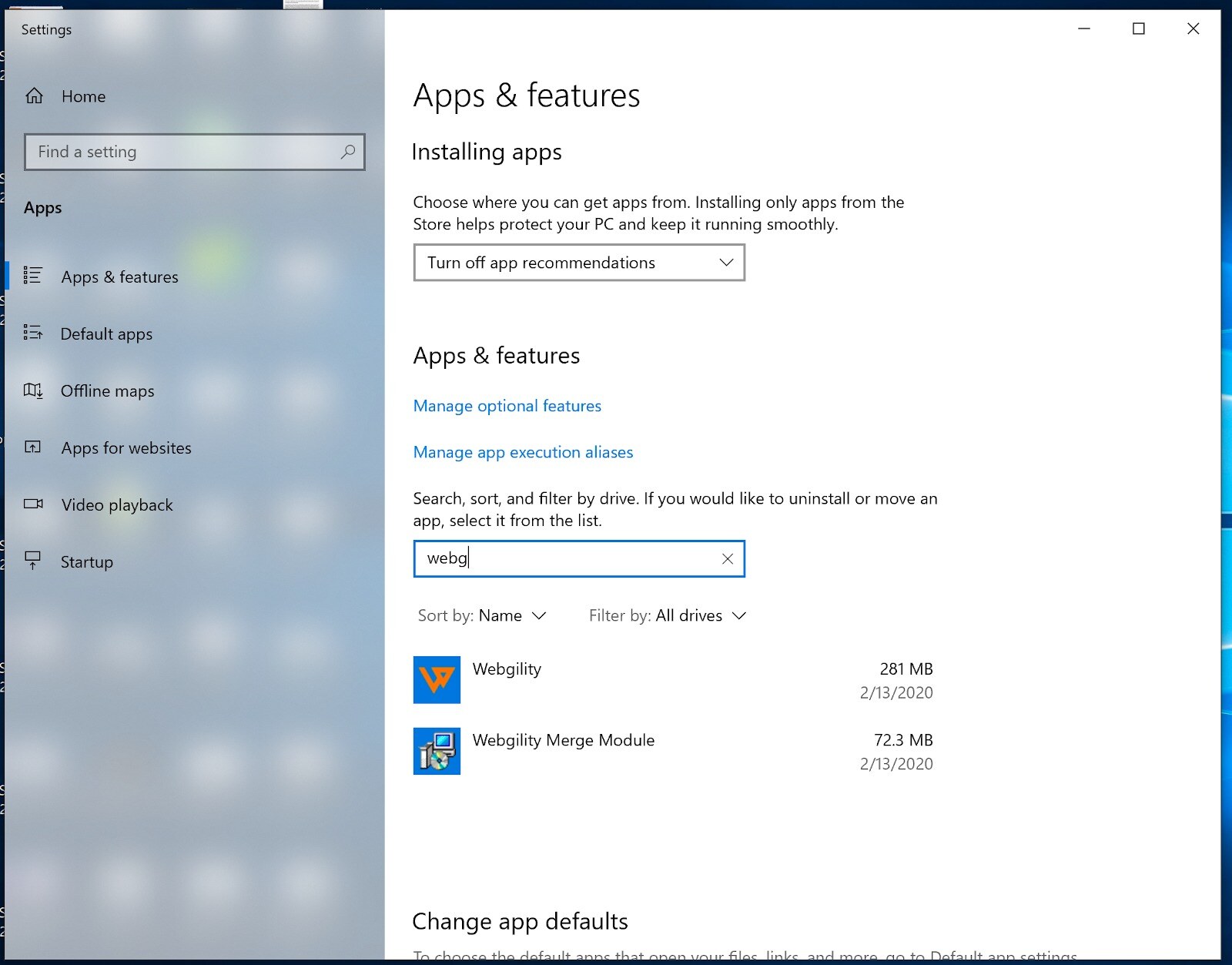Select the Webgility Merge Module list entry
The height and width of the screenshot is (965, 1232).
[564, 741]
